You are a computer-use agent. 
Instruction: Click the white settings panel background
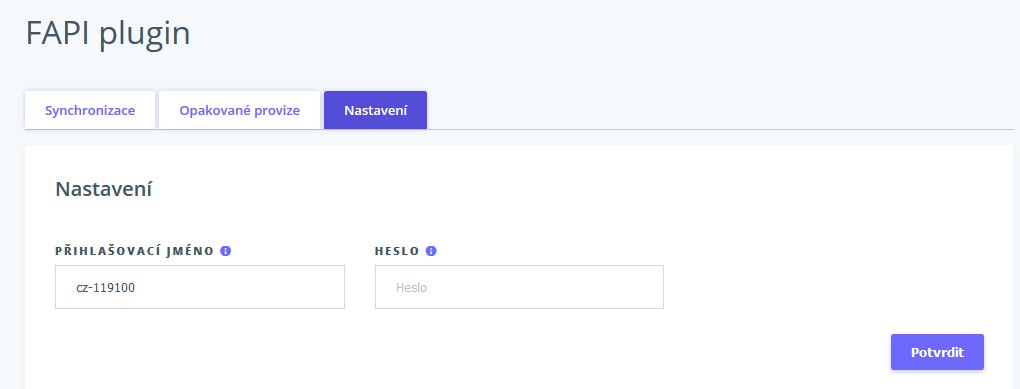click(813, 215)
